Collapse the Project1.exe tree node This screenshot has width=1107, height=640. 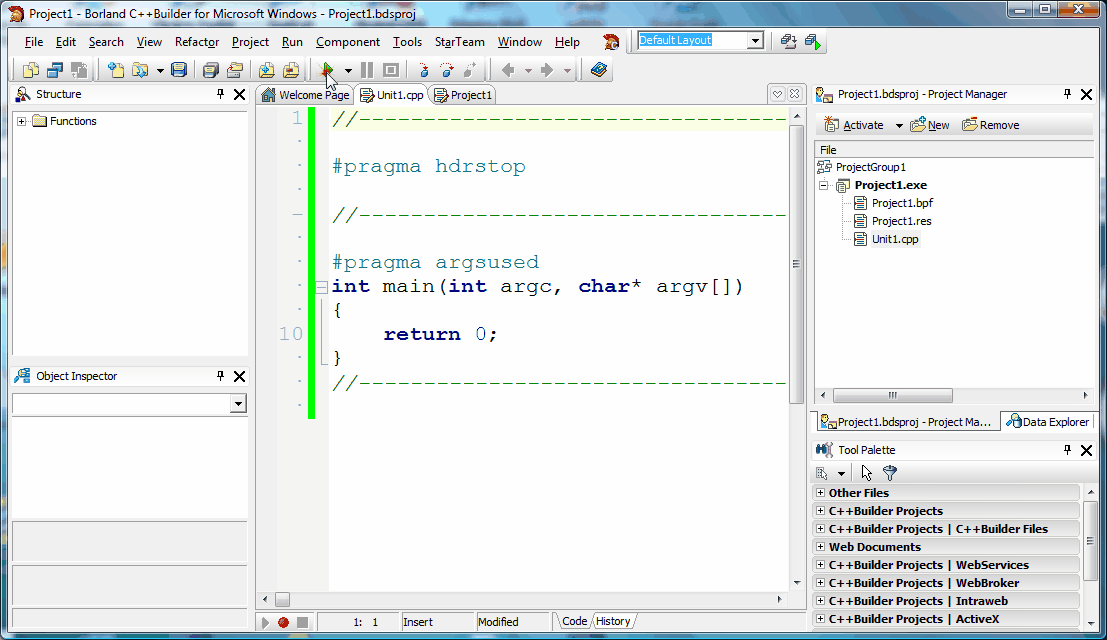pos(823,186)
